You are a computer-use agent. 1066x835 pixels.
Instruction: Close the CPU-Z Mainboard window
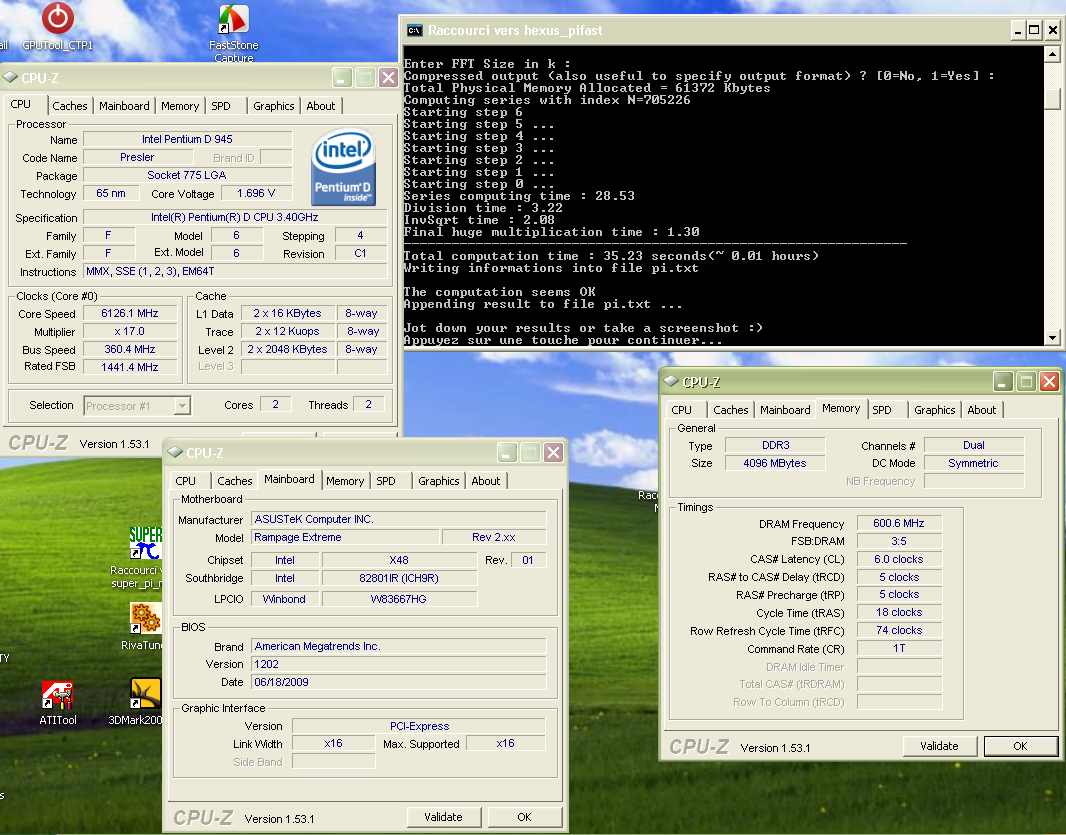coord(553,452)
